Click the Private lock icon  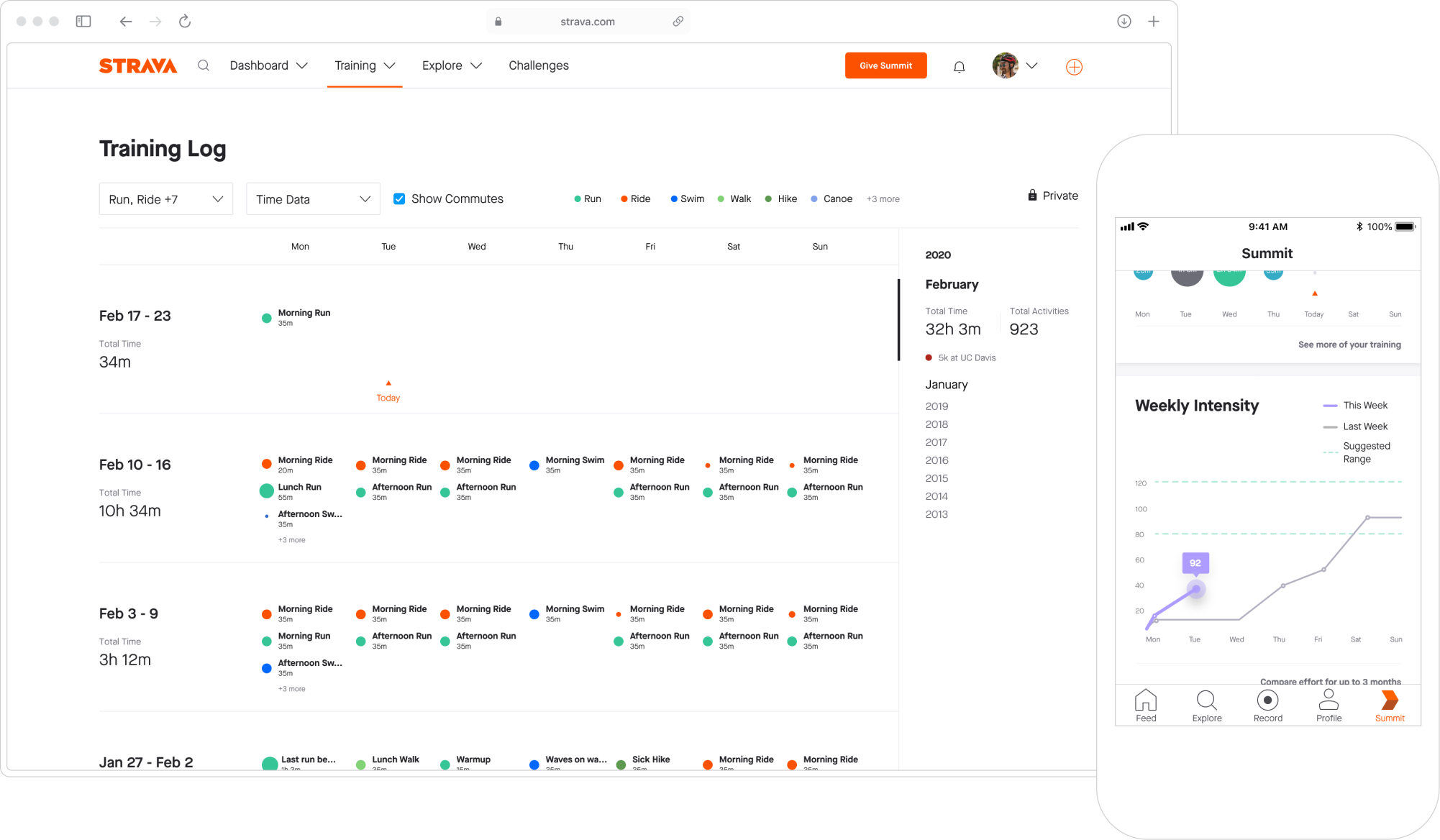pos(1032,195)
